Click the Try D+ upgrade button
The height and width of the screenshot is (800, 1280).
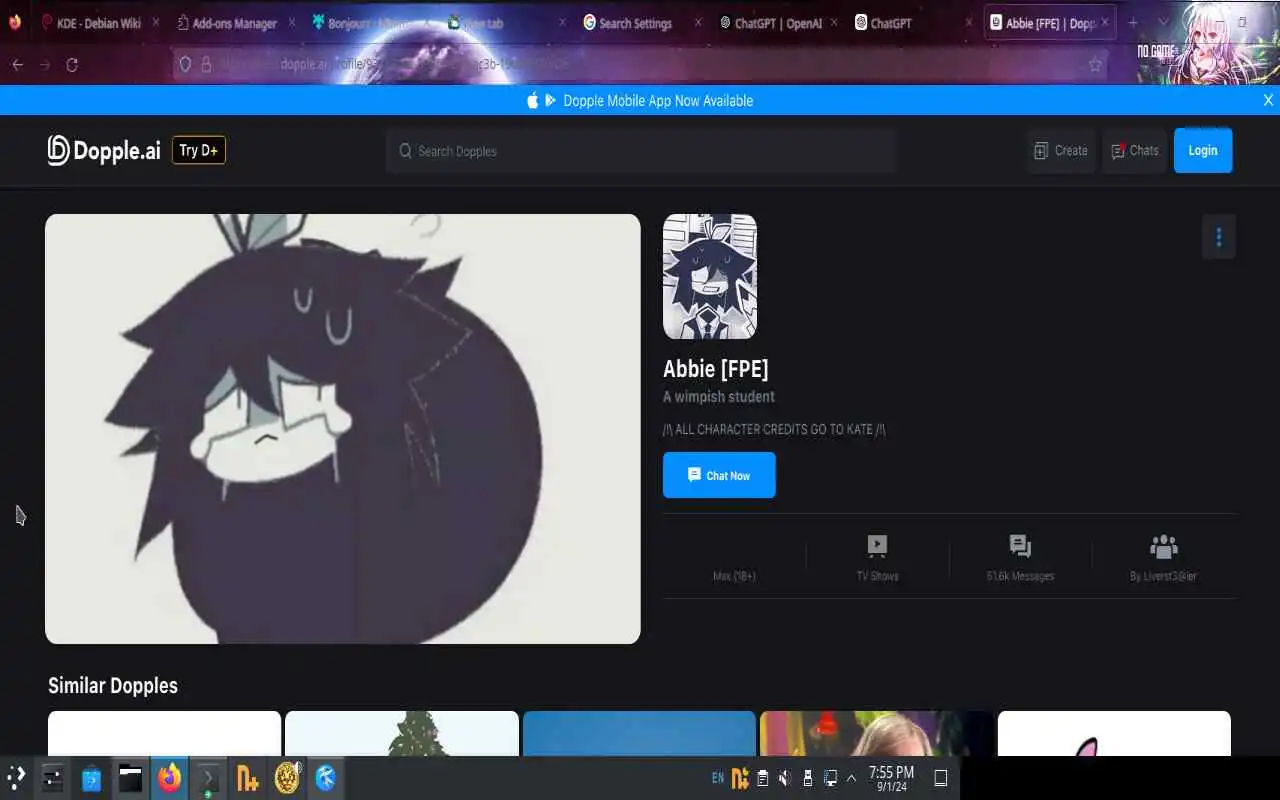coord(199,150)
